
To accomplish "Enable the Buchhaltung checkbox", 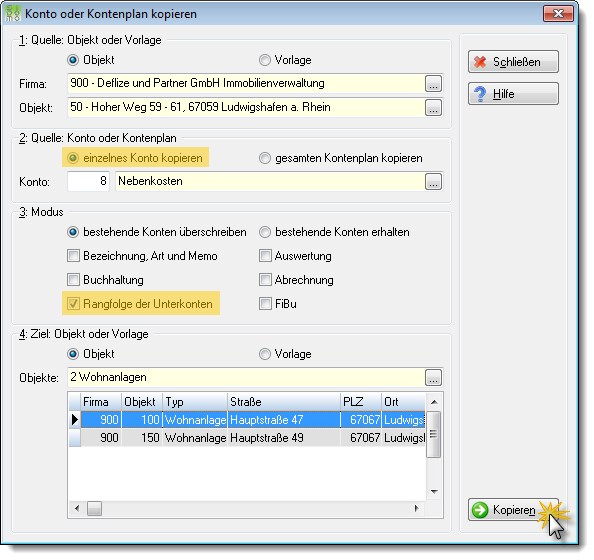I will coord(73,280).
